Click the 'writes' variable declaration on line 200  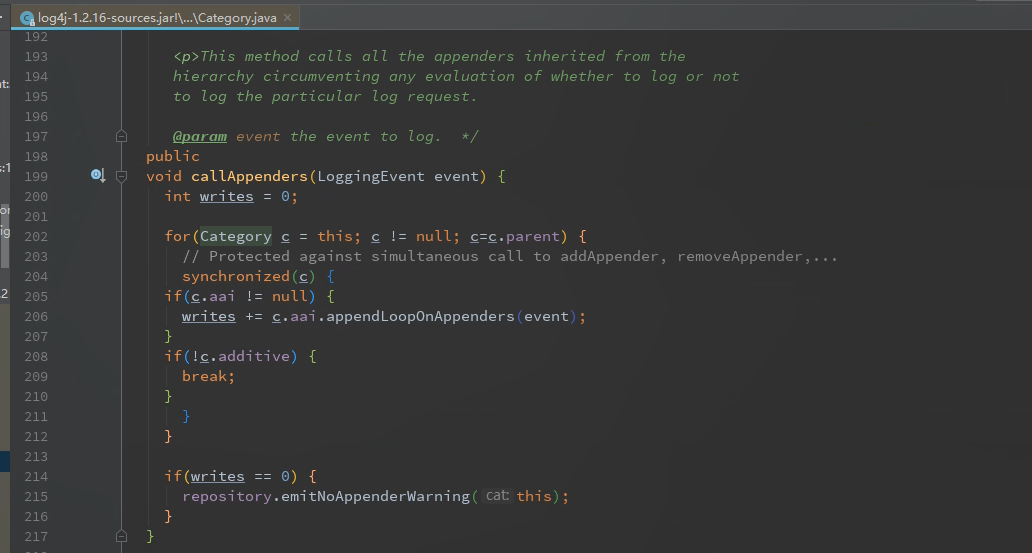(226, 196)
